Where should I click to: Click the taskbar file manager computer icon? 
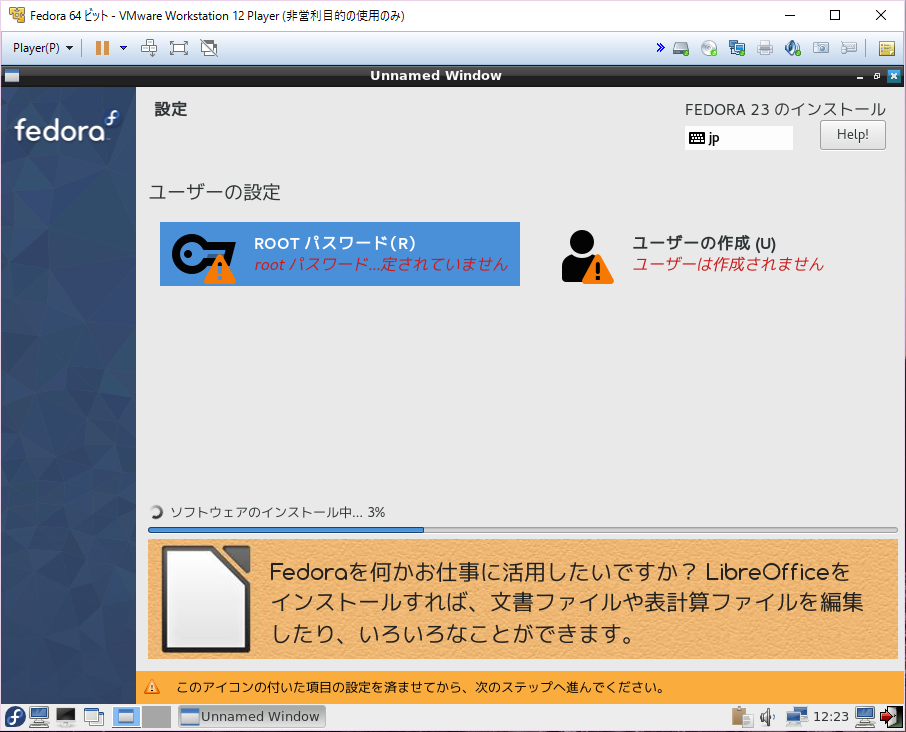[x=39, y=717]
